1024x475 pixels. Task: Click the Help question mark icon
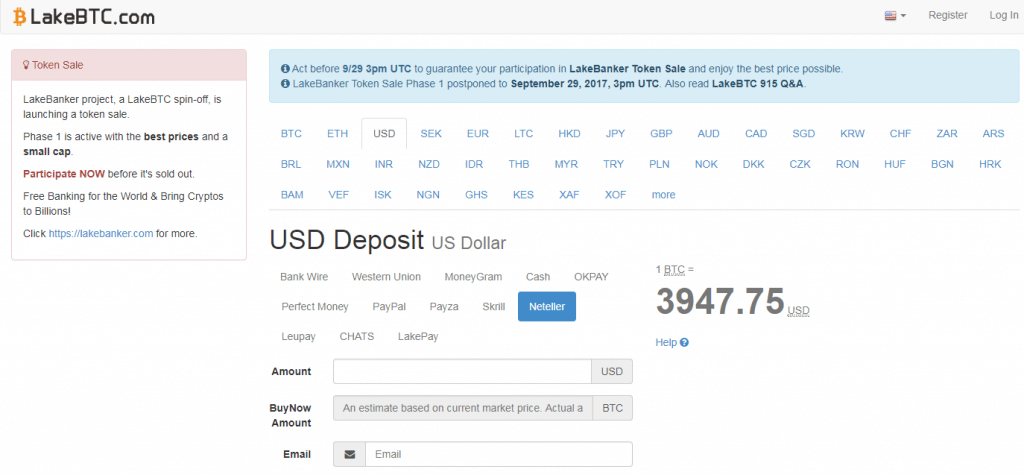[684, 342]
